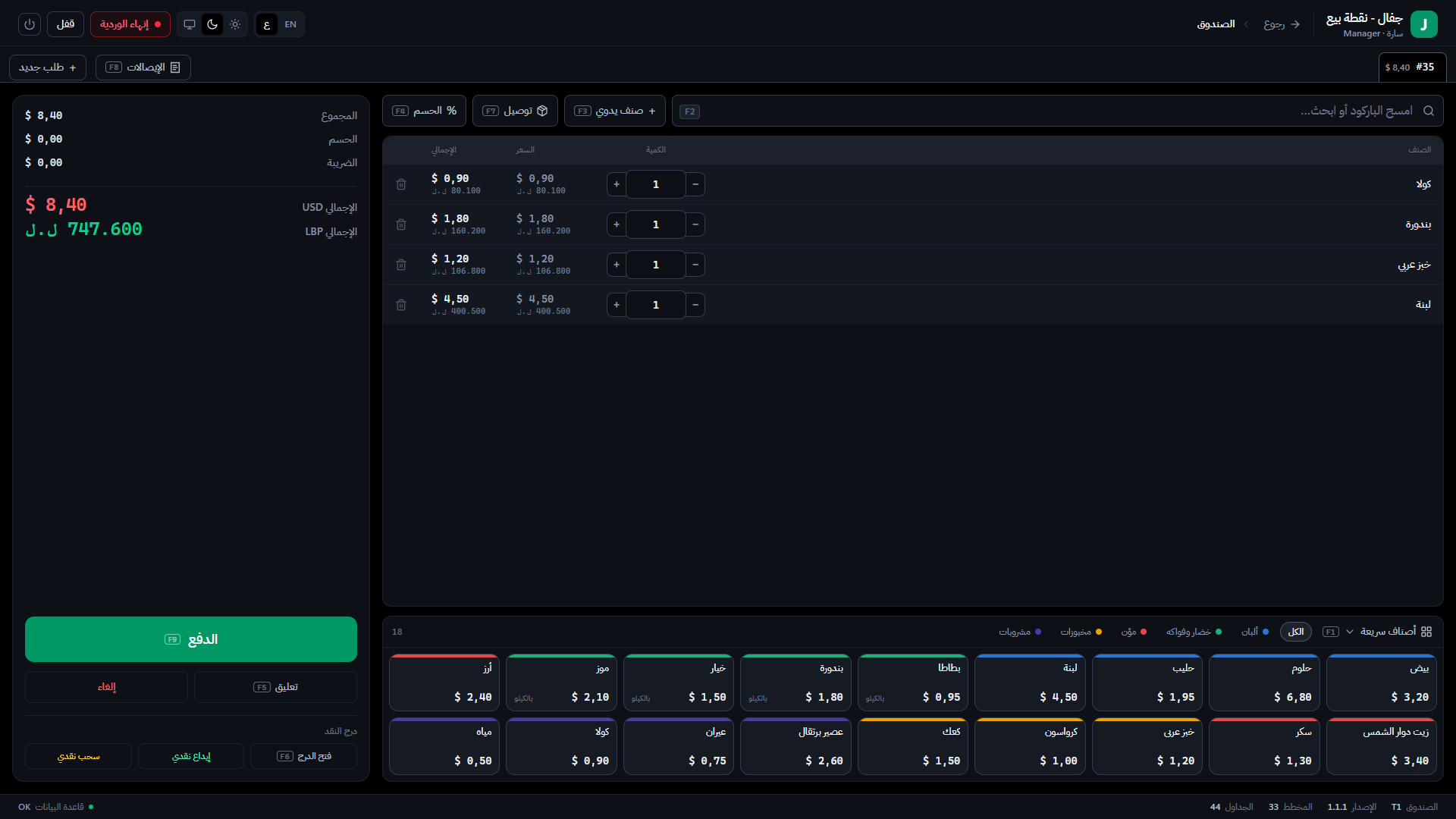Filter quick items by مشروبات

(1020, 632)
